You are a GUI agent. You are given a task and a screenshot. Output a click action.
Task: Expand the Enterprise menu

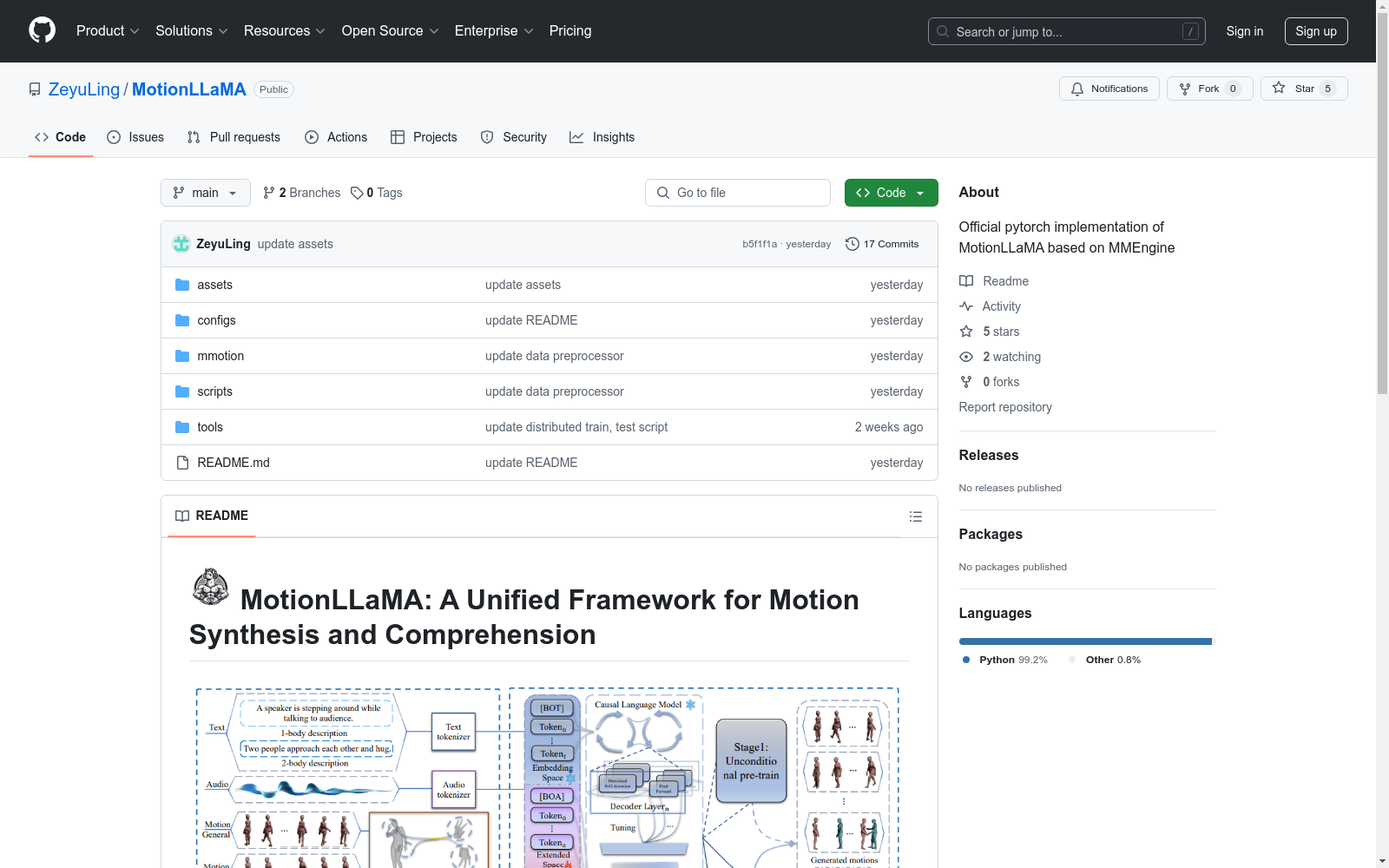coord(494,30)
